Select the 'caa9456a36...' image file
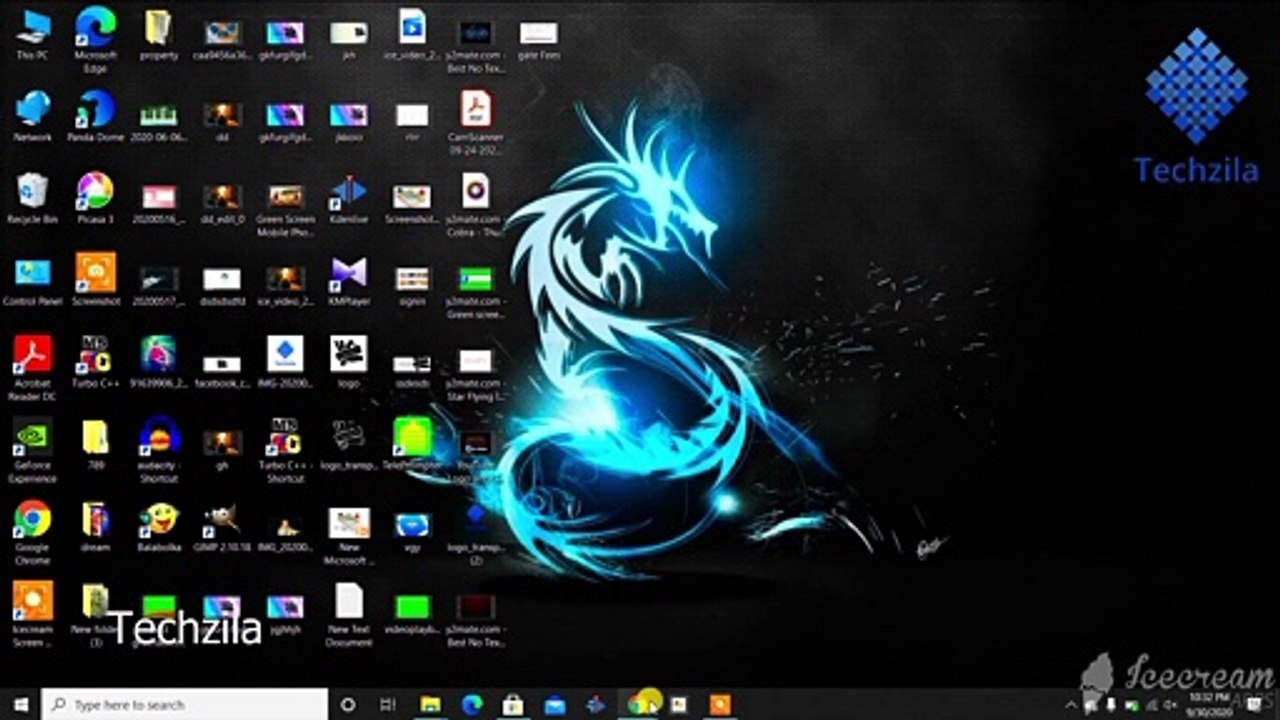The height and width of the screenshot is (720, 1280). pyautogui.click(x=221, y=40)
